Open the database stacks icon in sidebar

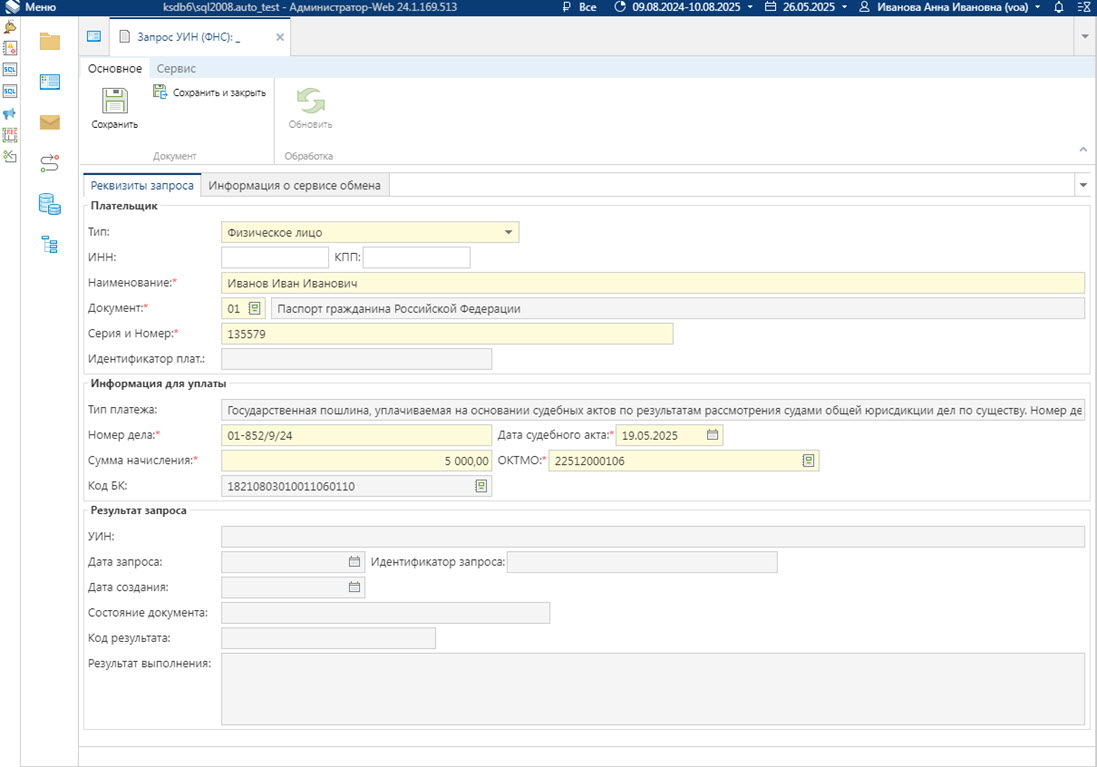(x=50, y=204)
